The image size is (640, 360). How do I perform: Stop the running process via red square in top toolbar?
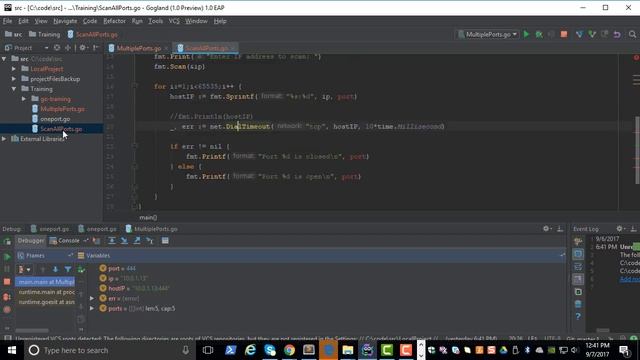[x=564, y=34]
